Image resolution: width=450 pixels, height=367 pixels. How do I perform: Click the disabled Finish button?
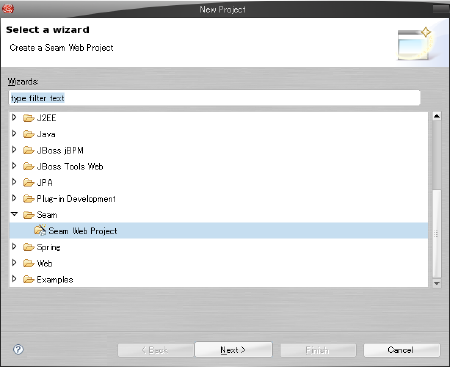coord(318,350)
